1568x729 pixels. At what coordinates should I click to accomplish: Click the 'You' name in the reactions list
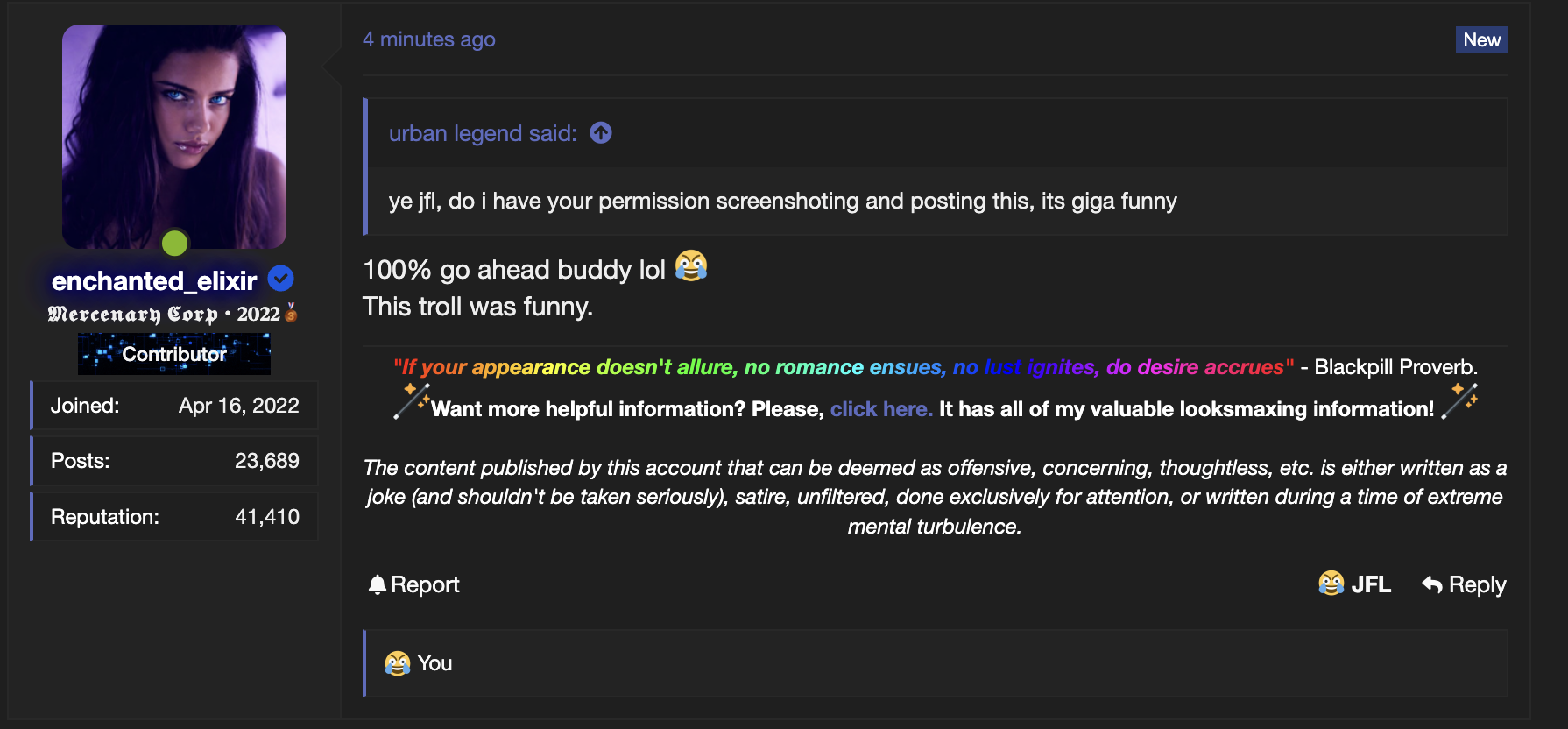(434, 663)
